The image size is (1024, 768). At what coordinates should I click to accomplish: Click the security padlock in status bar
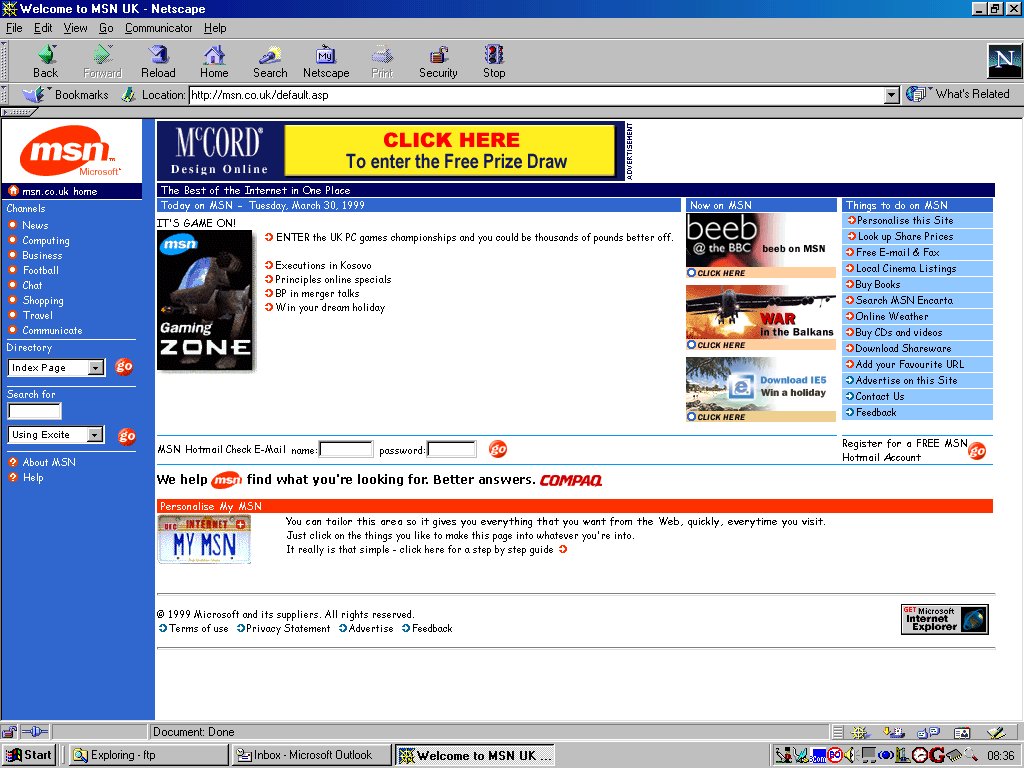8,731
